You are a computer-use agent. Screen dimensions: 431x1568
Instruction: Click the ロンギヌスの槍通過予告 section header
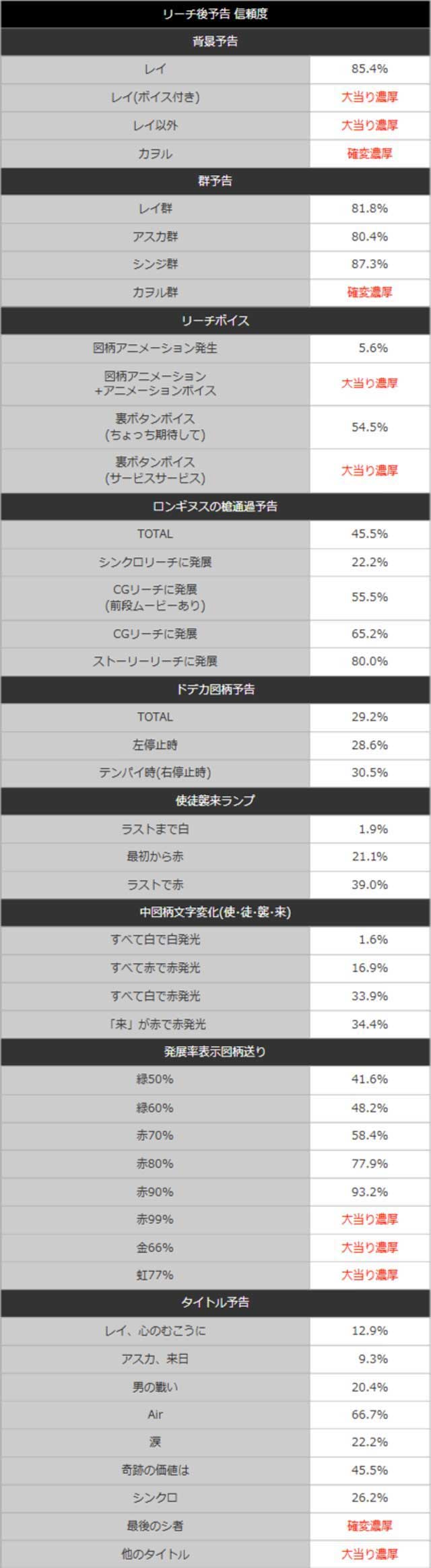point(215,507)
